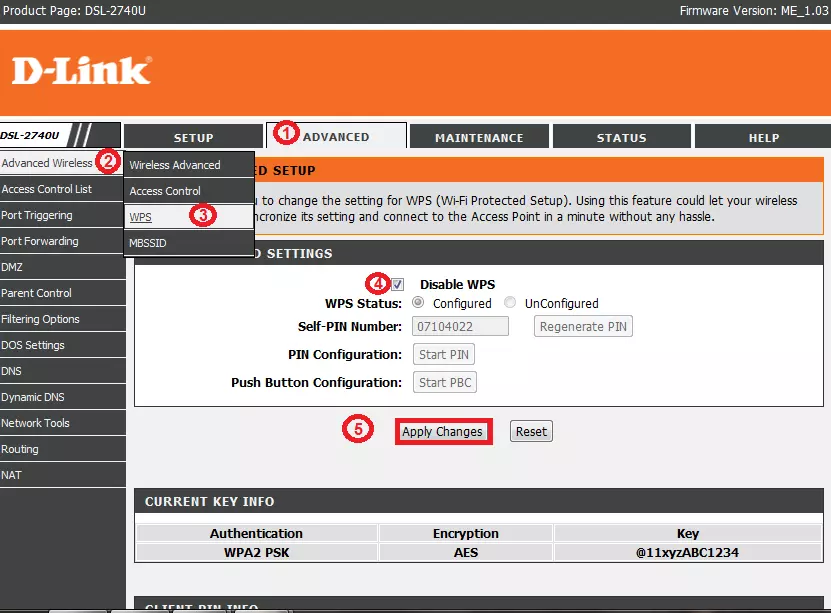
Task: Click the Authentication column header
Action: [257, 533]
